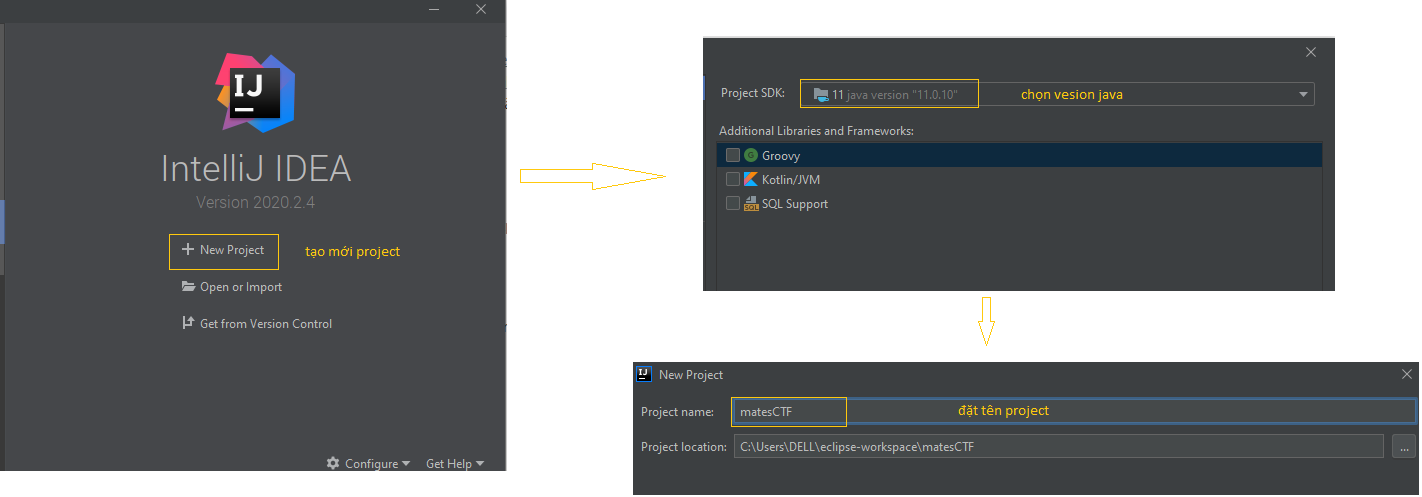Tick the Kotlin/JVM checkbox
The width and height of the screenshot is (1422, 497).
[x=733, y=179]
